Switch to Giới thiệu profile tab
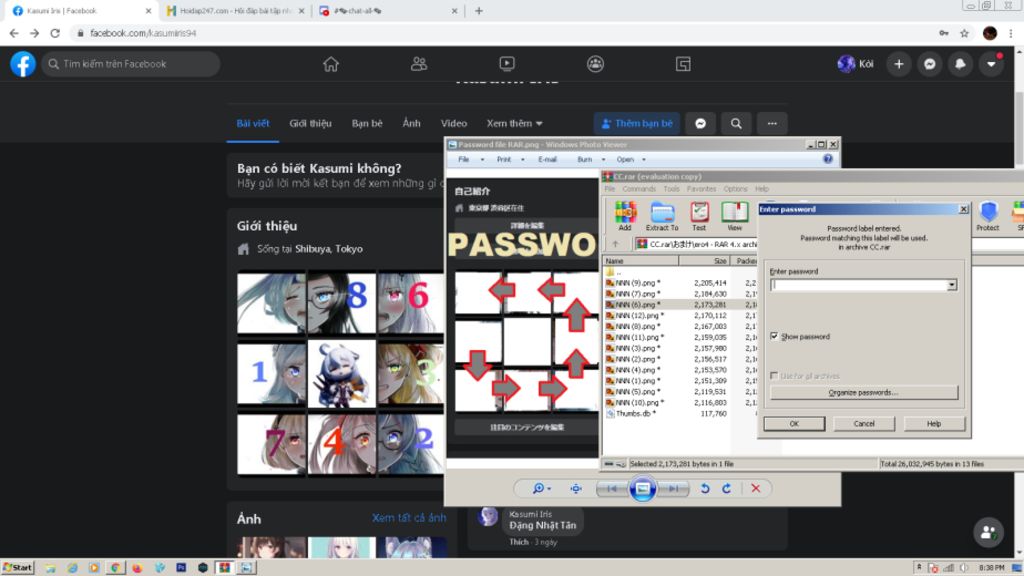This screenshot has width=1024, height=576. point(310,123)
